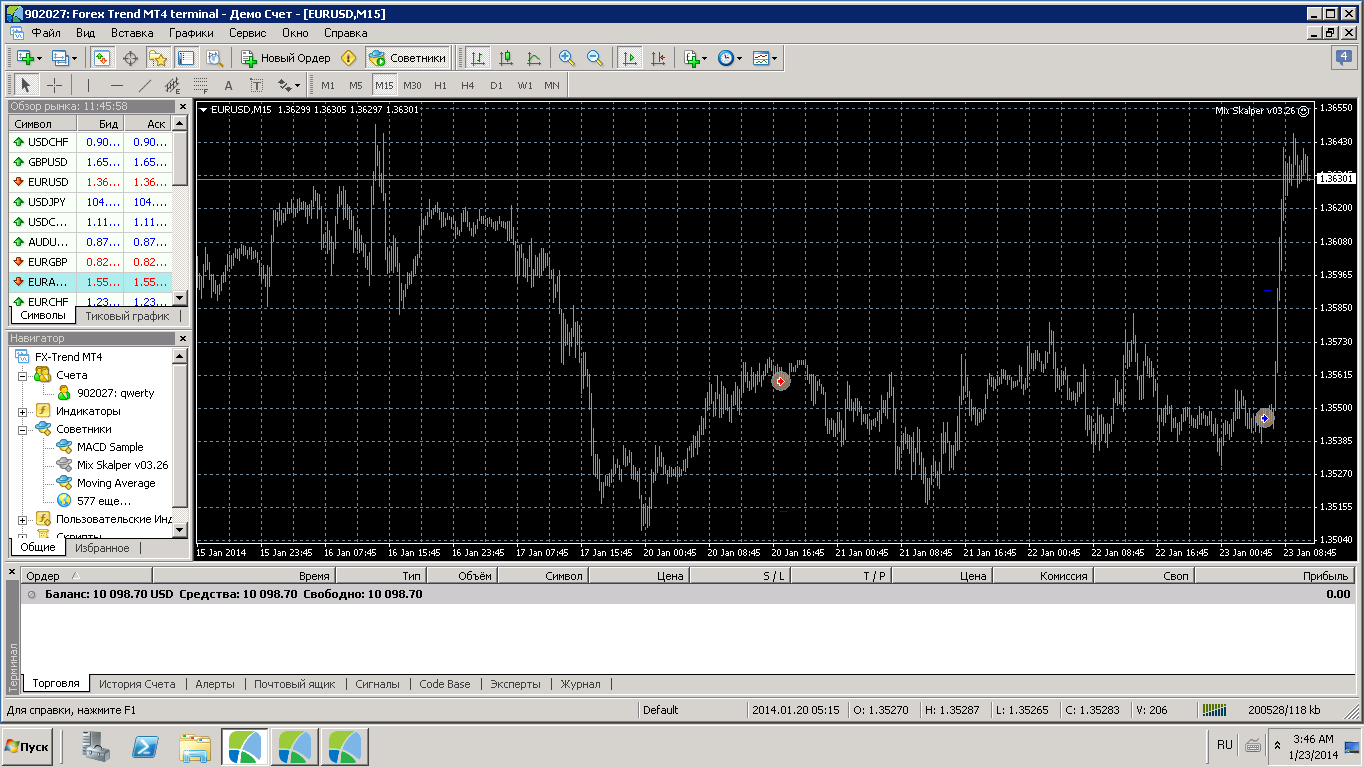Open the Templates dropdown icon

tap(765, 58)
